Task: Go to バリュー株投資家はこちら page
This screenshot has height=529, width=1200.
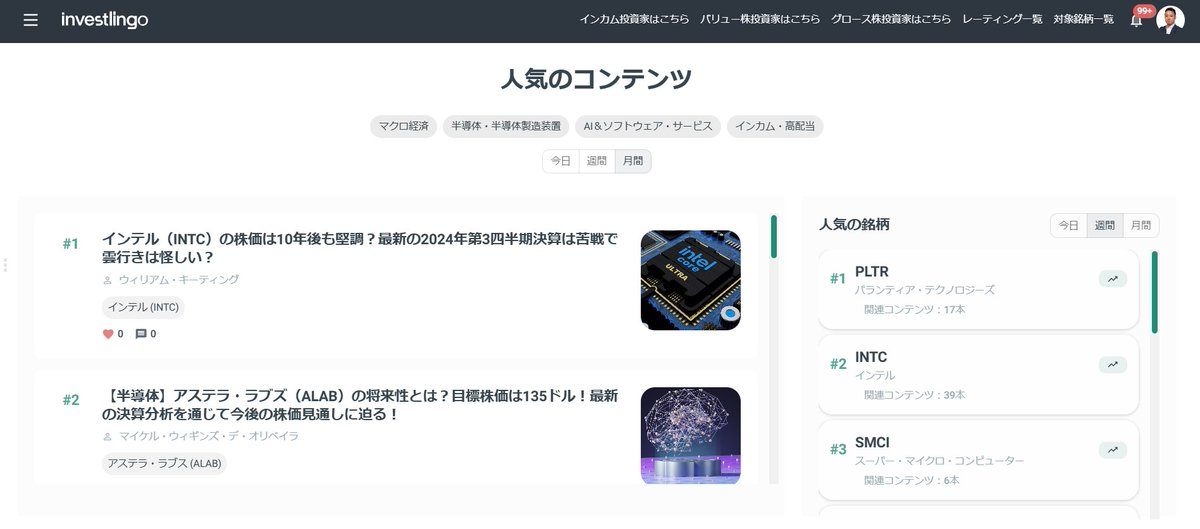Action: (760, 19)
